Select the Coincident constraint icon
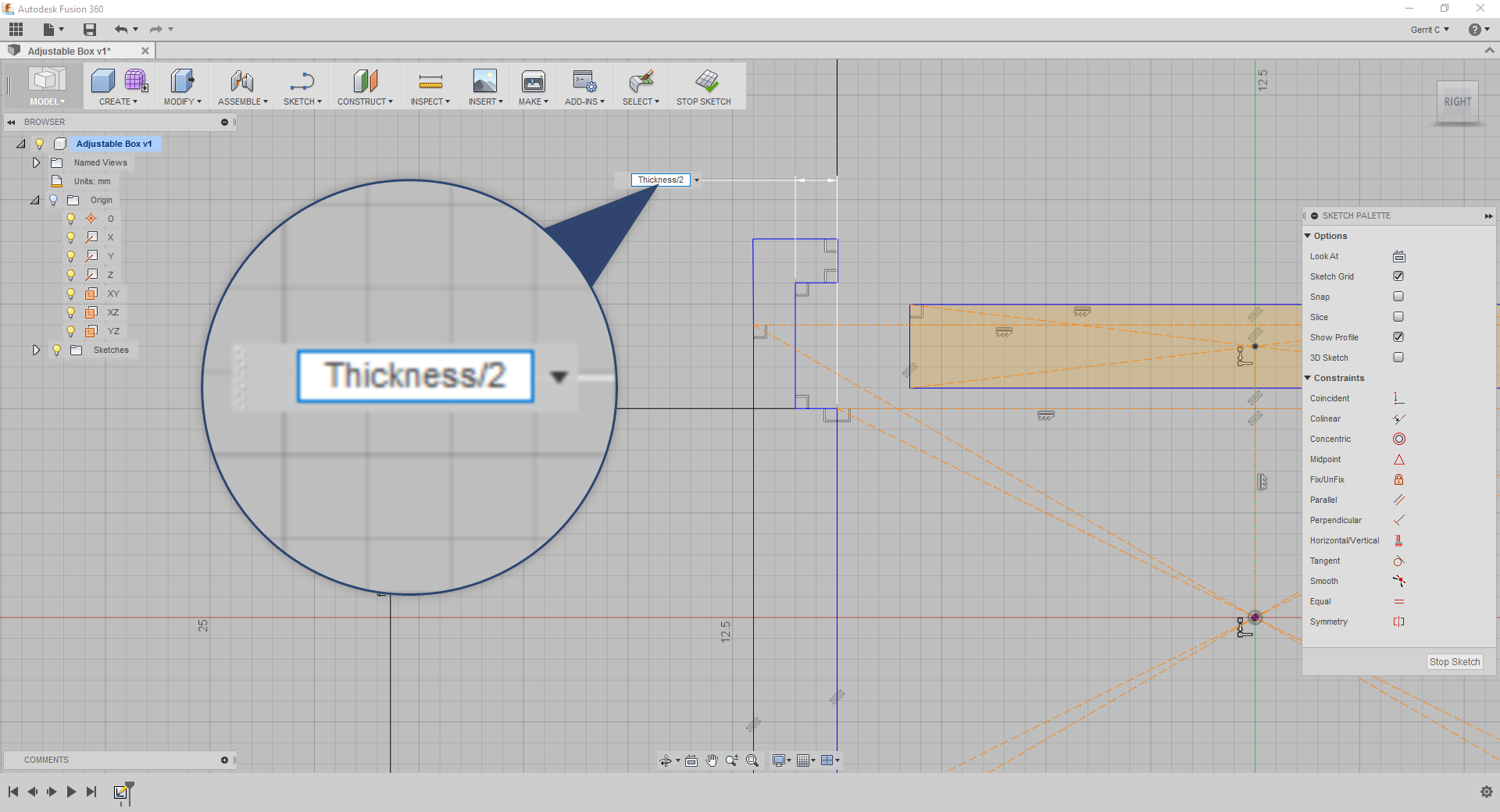Viewport: 1500px width, 812px height. tap(1398, 398)
